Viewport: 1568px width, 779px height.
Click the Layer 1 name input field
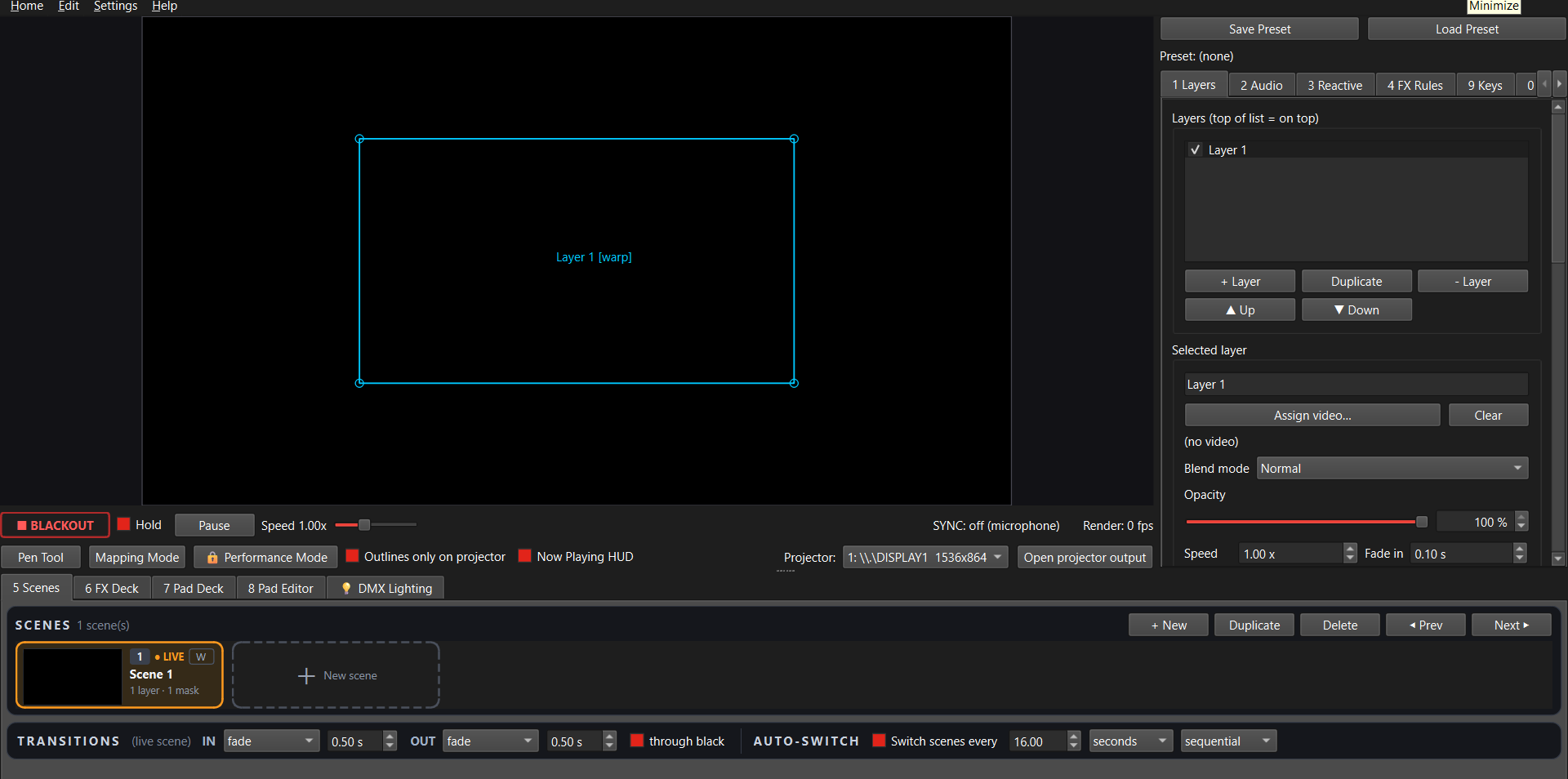pos(1356,385)
